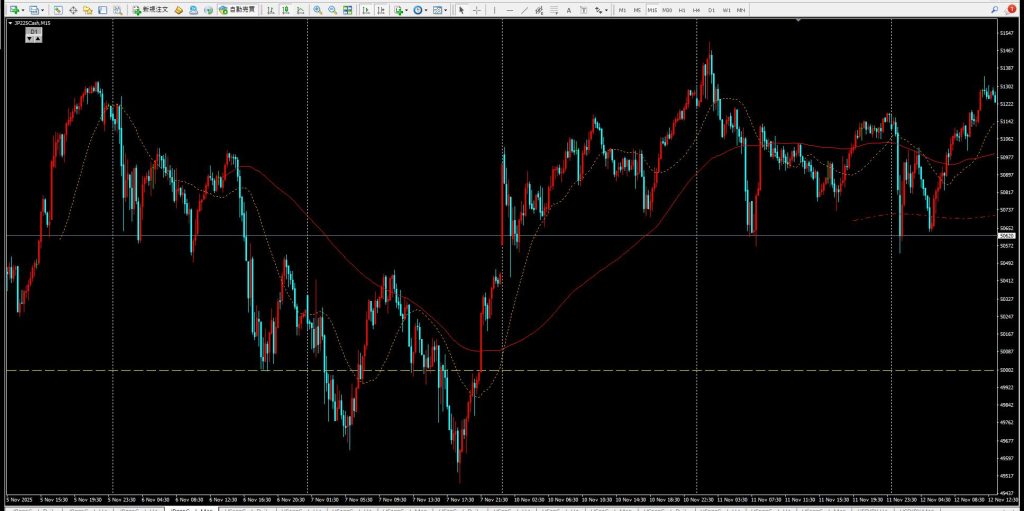1024x511 pixels.
Task: Switch to the M5 timeframe
Action: click(637, 10)
